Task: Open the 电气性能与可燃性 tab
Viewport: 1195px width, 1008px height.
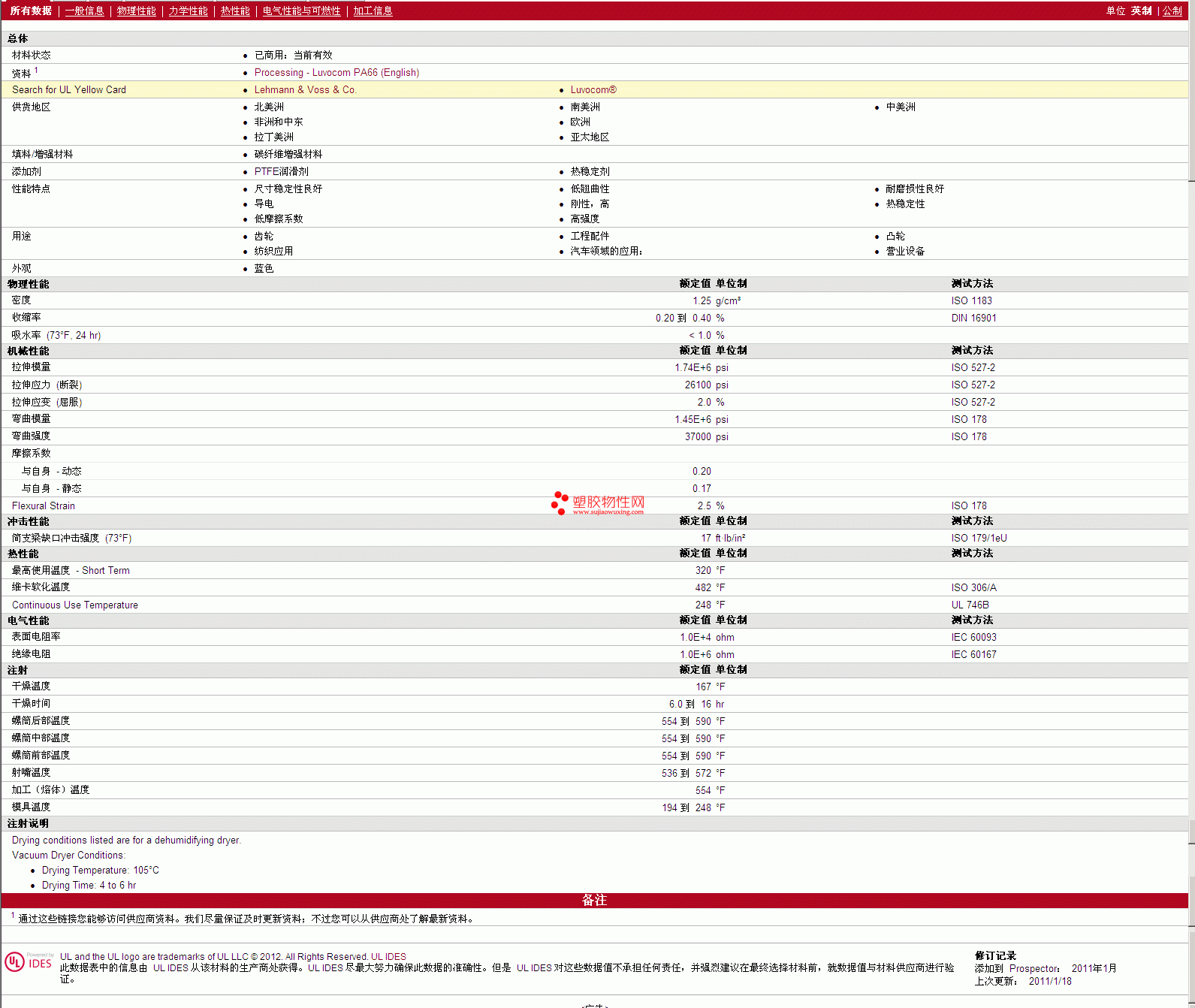Action: [x=301, y=11]
